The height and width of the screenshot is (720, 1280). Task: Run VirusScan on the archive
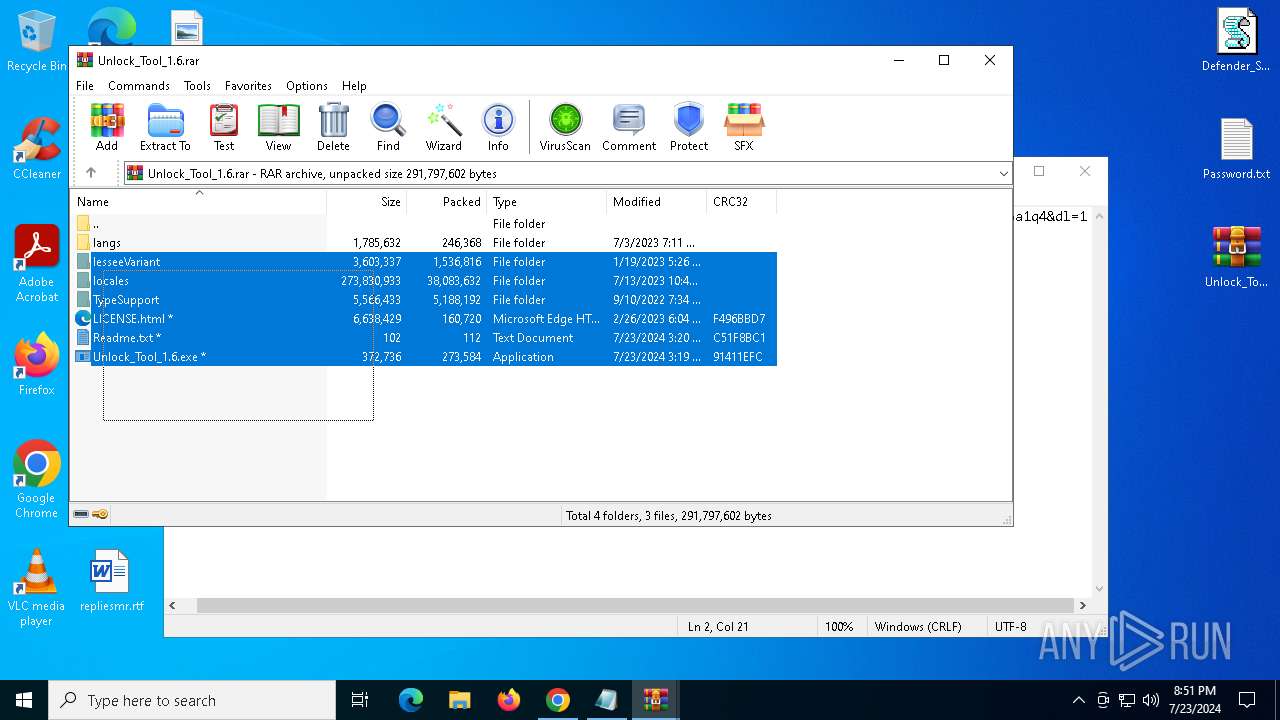(x=565, y=127)
